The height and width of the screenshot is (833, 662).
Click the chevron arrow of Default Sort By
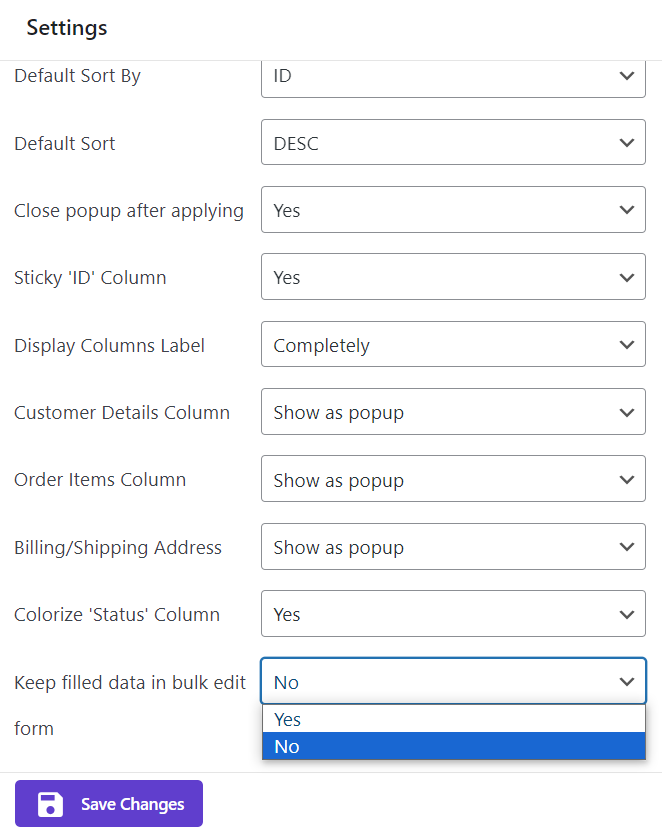(627, 76)
